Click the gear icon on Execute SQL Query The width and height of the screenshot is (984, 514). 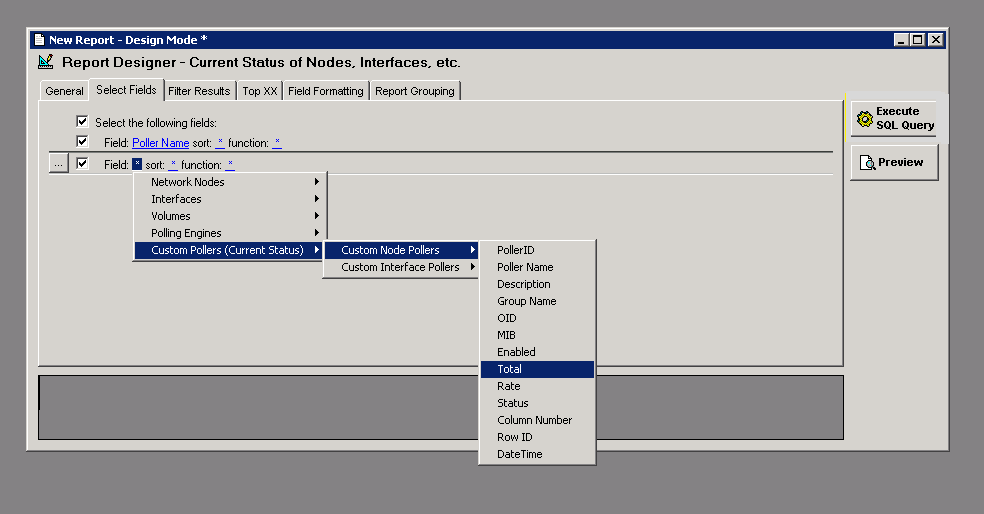coord(865,119)
